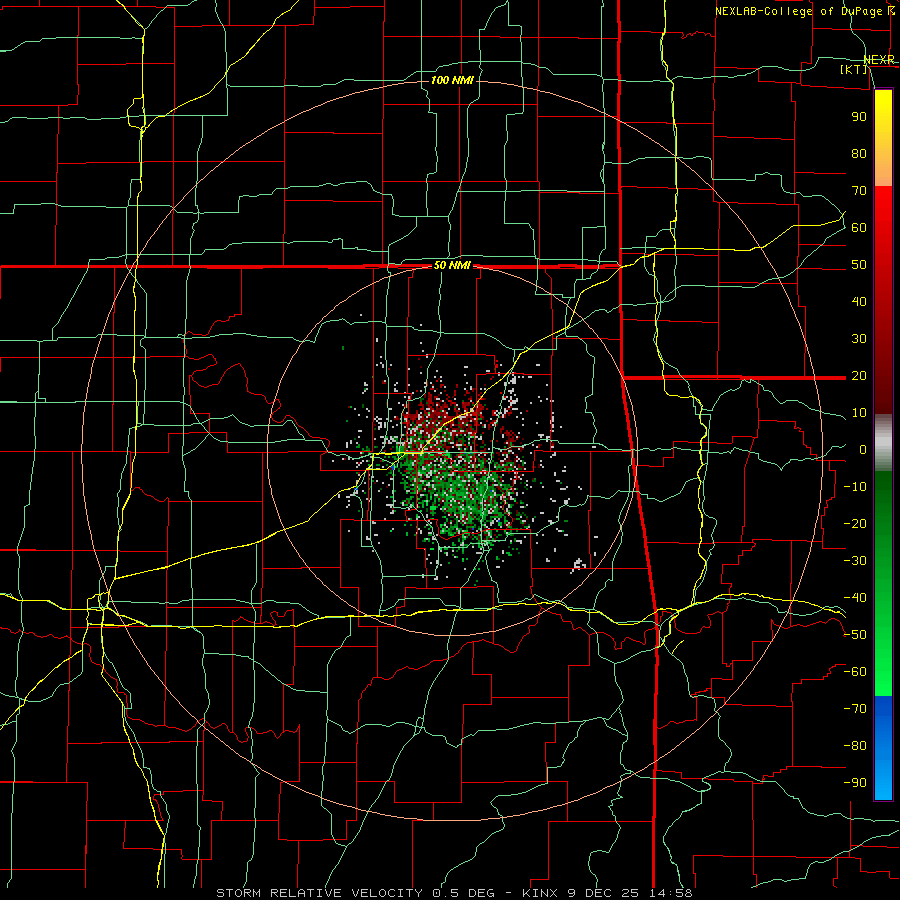Screen dimensions: 900x900
Task: Click the positive 90 knots scale label
Action: click(859, 117)
